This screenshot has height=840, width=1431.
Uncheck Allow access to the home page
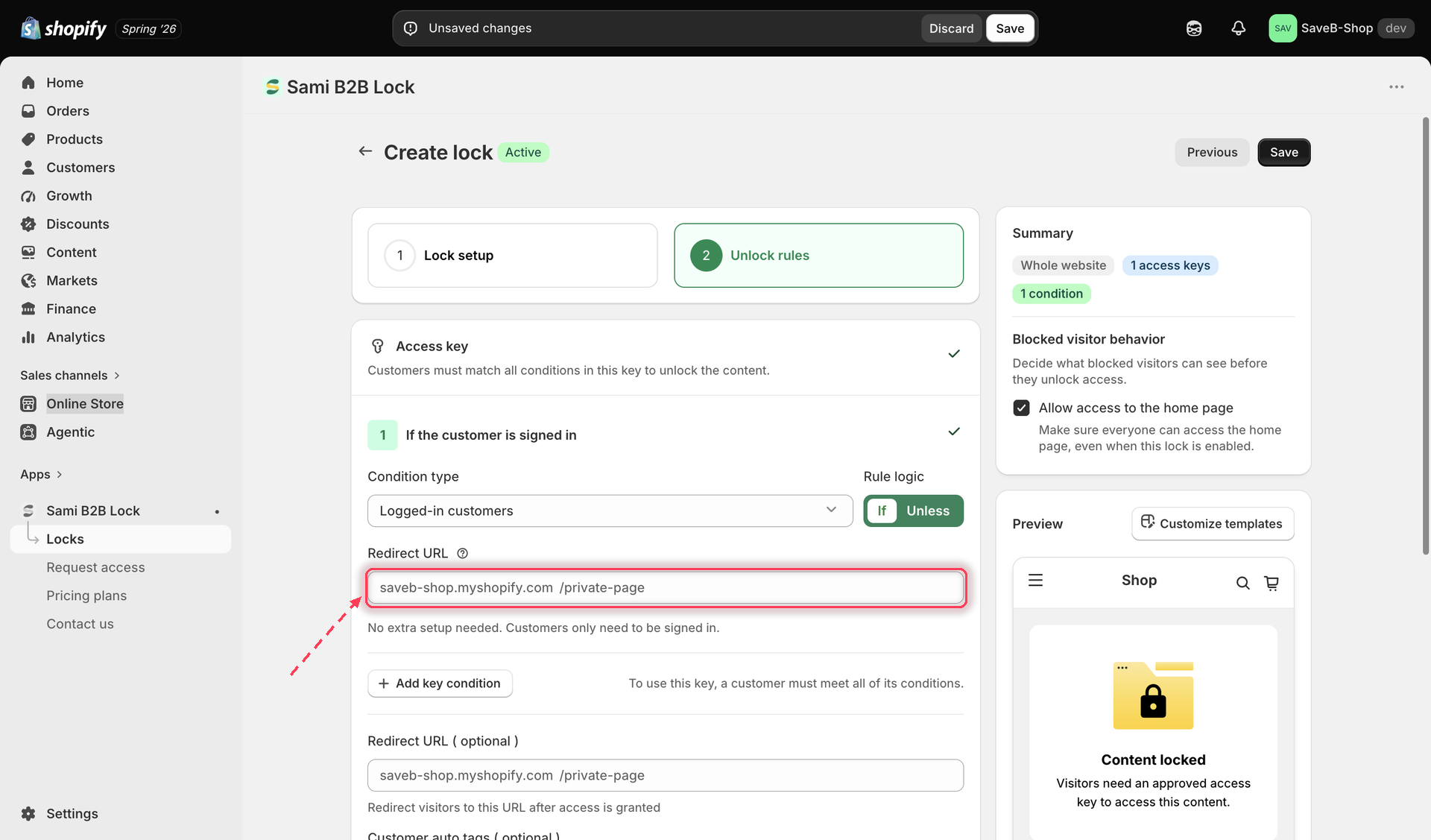pos(1021,408)
